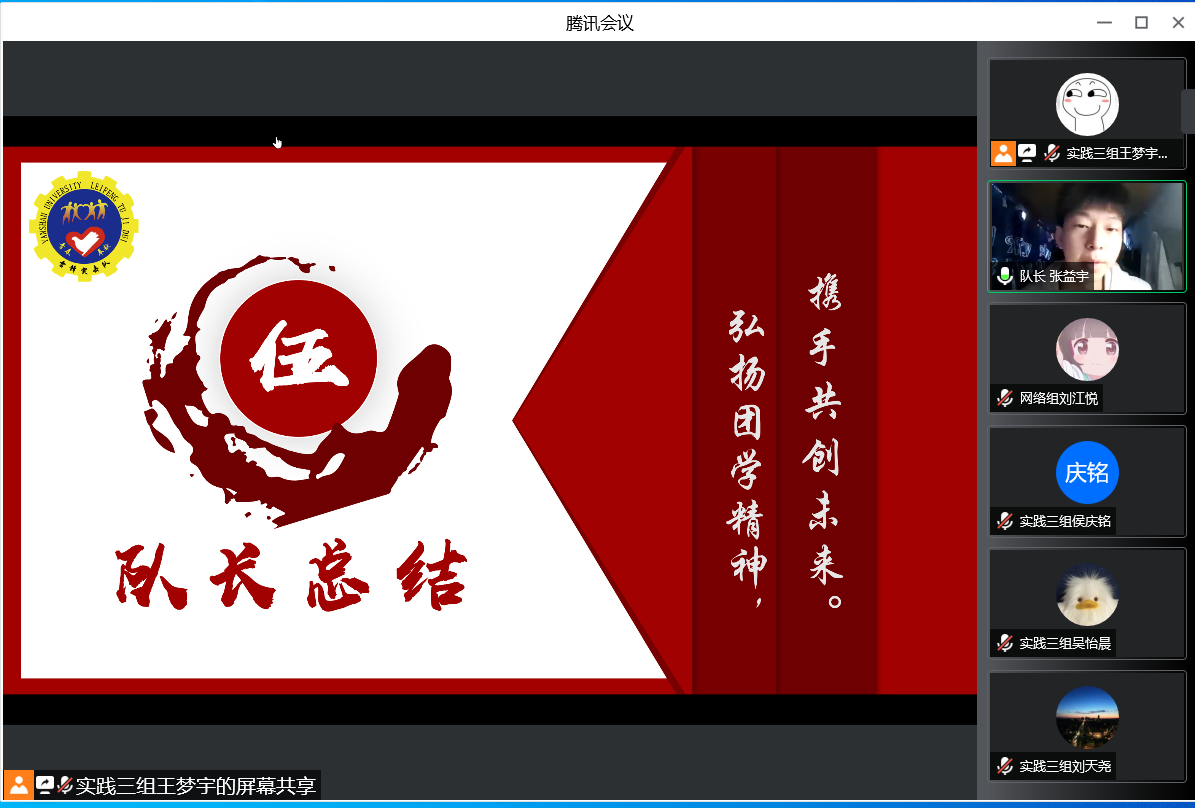The width and height of the screenshot is (1195, 808).
Task: Click 刘天尧's city skyline avatar
Action: tap(1087, 716)
